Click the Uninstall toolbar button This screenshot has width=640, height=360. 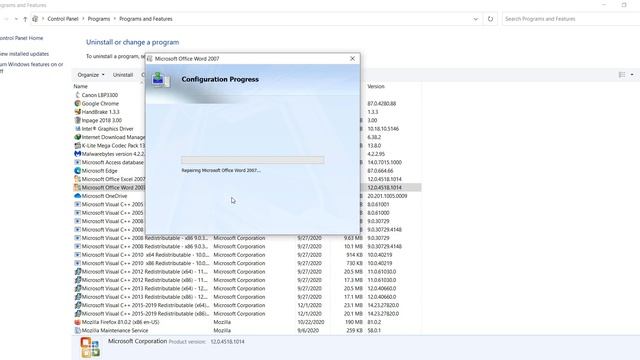(123, 75)
